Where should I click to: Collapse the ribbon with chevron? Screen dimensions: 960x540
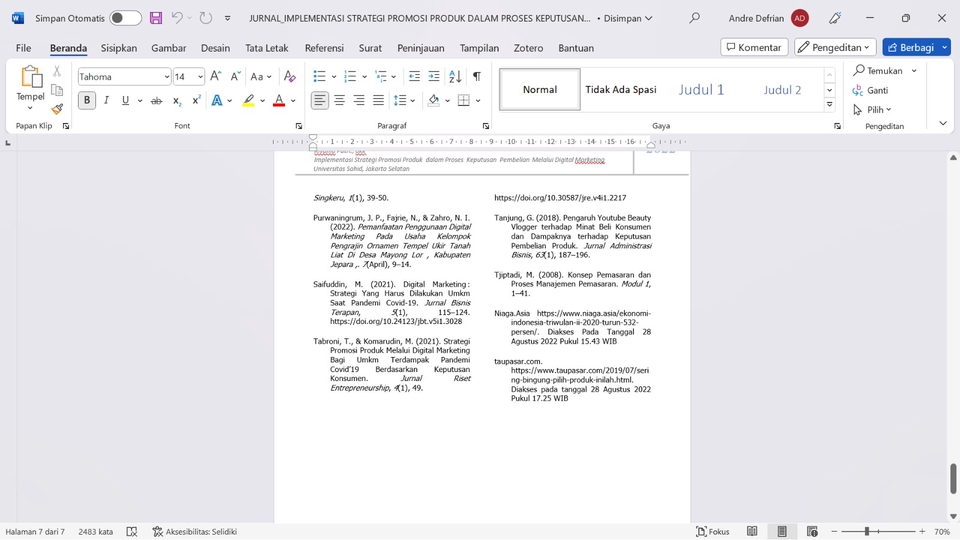point(943,124)
